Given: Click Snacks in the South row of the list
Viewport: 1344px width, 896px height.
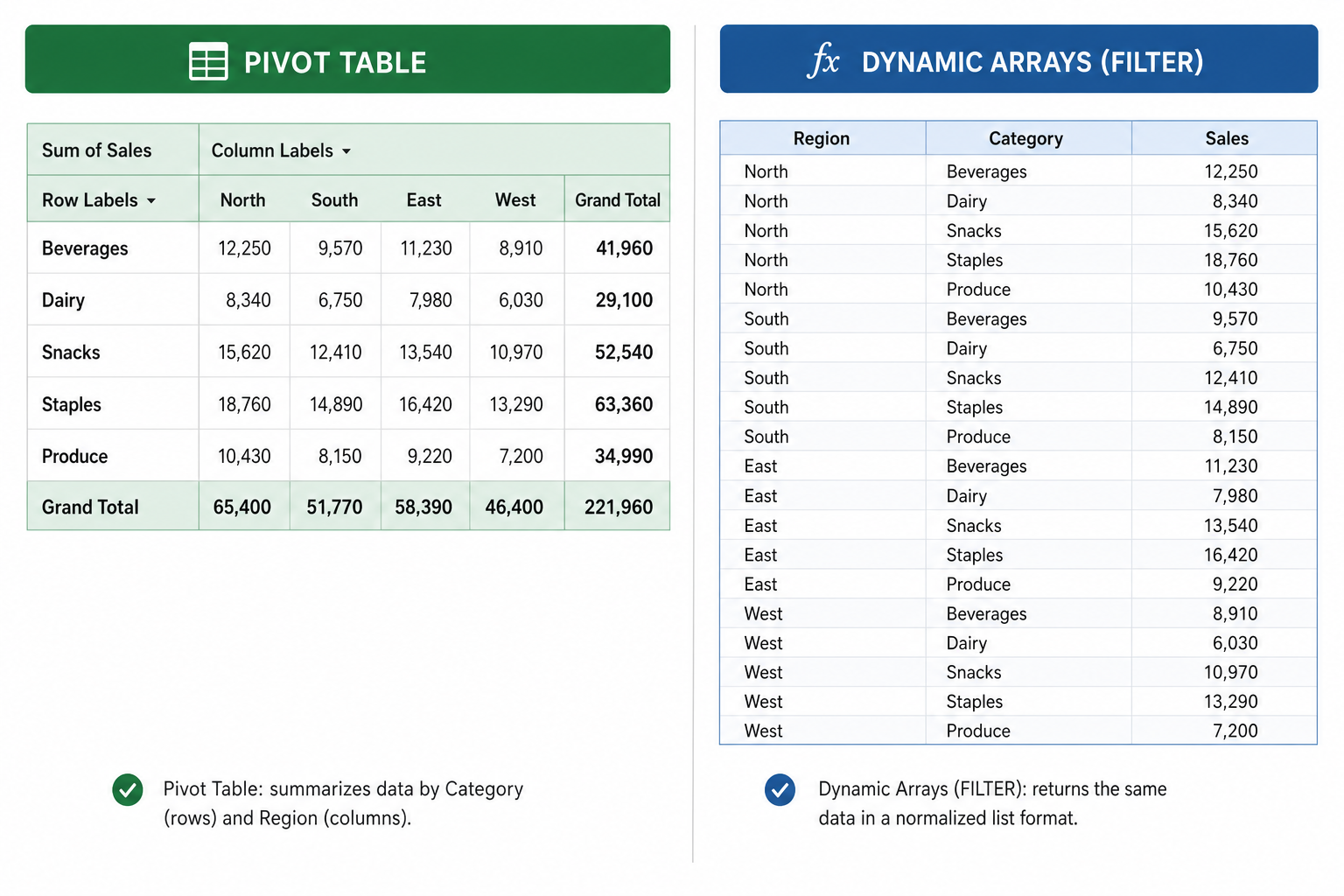Looking at the screenshot, I should [x=974, y=378].
